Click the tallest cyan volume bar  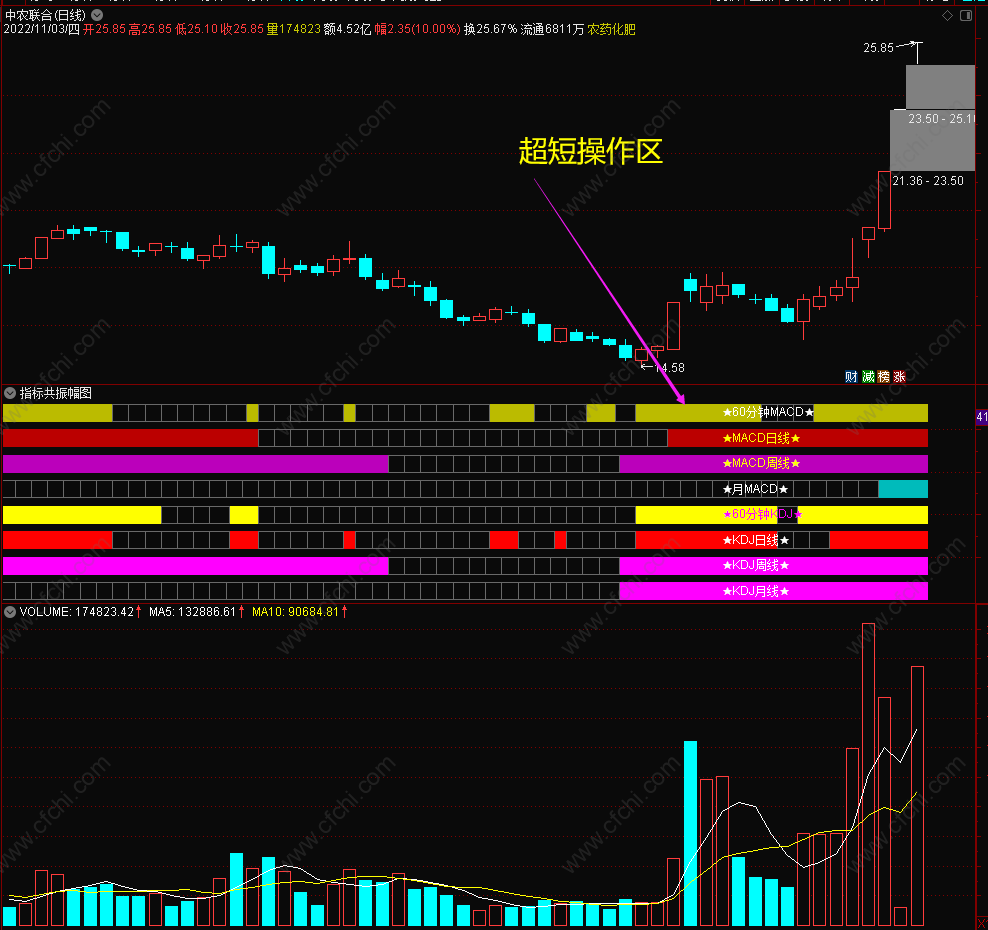(691, 833)
